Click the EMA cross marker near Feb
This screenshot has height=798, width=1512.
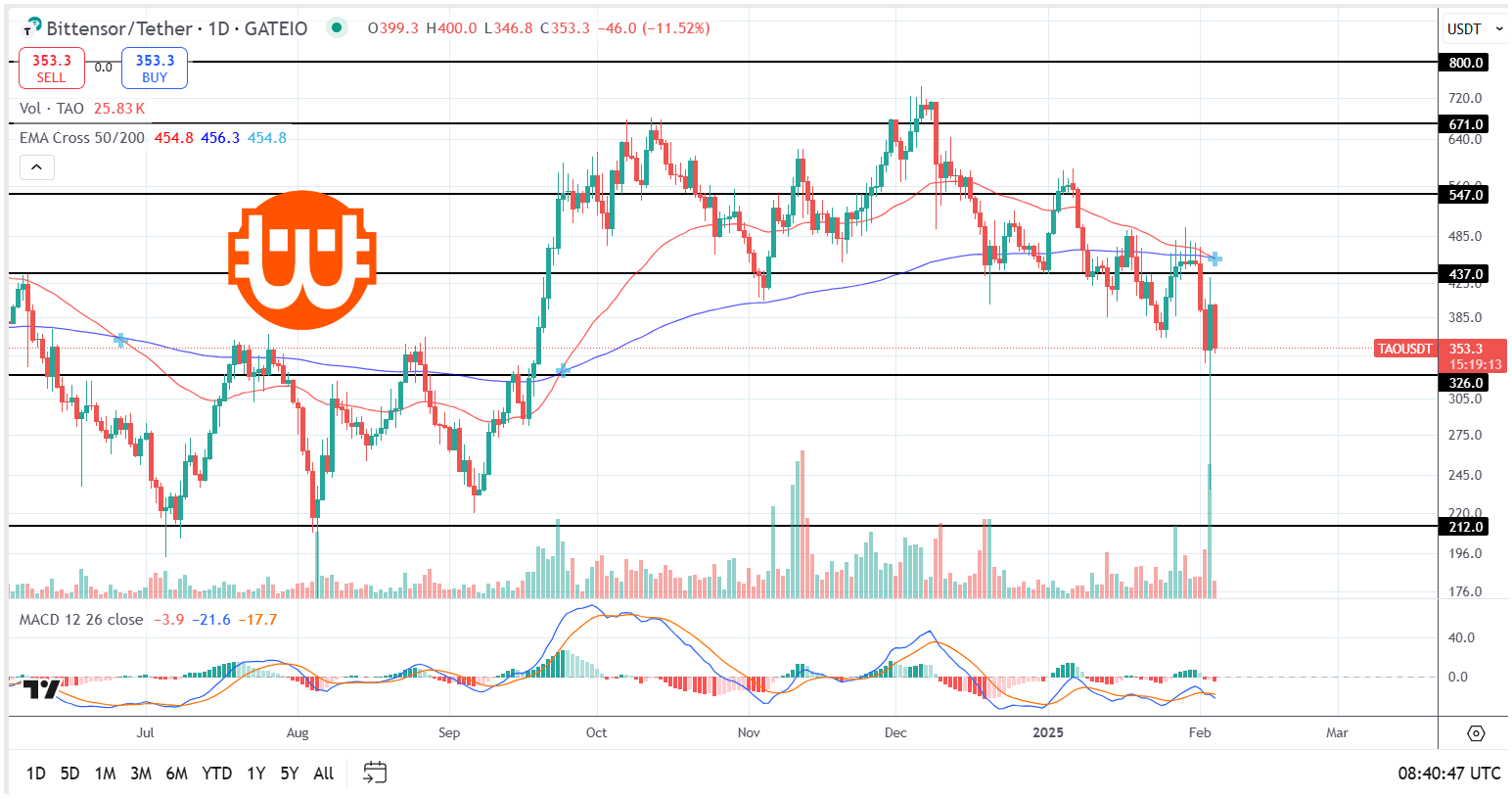click(x=1214, y=258)
